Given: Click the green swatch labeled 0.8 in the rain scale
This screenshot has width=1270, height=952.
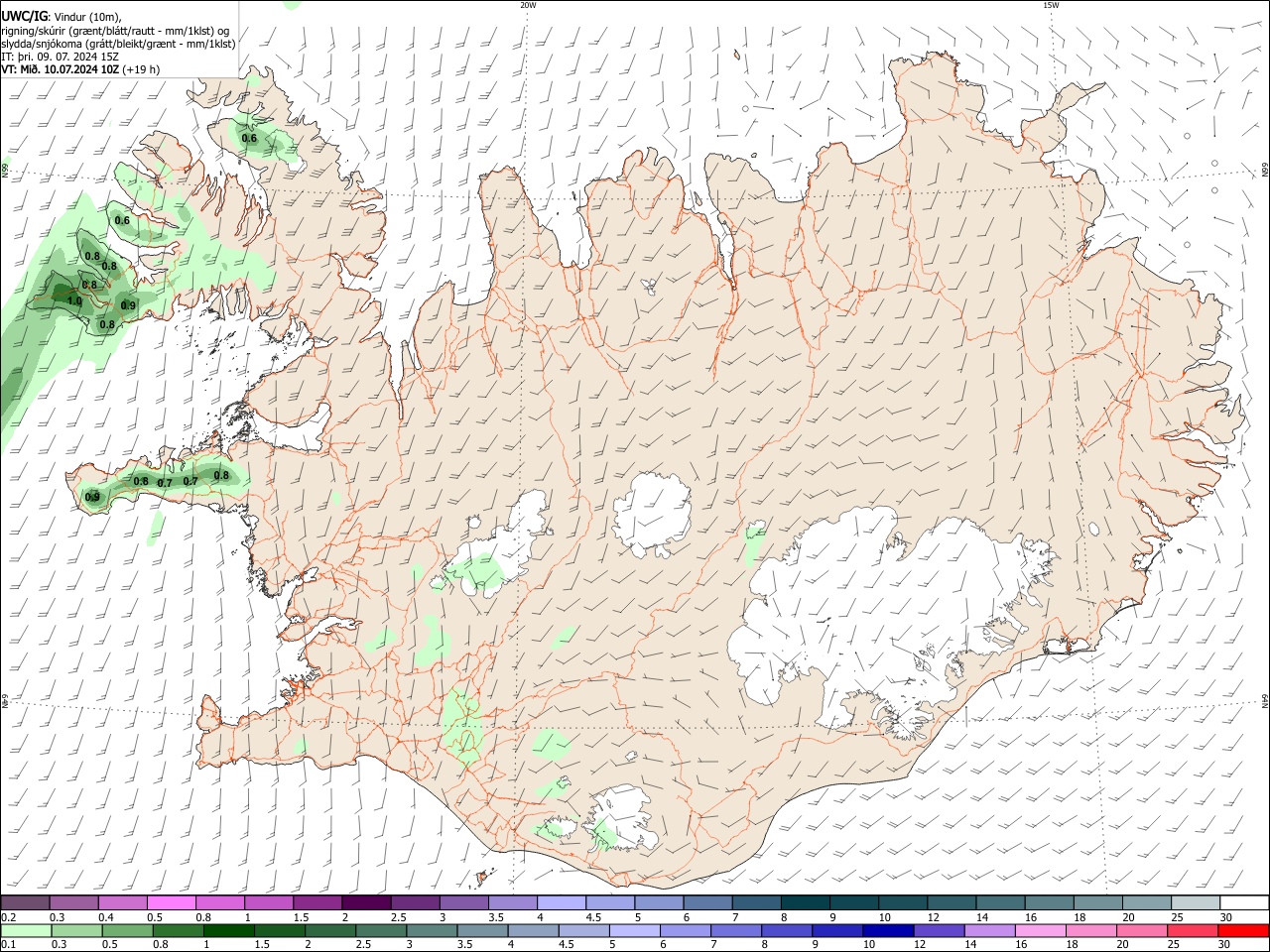Looking at the screenshot, I should pyautogui.click(x=178, y=930).
